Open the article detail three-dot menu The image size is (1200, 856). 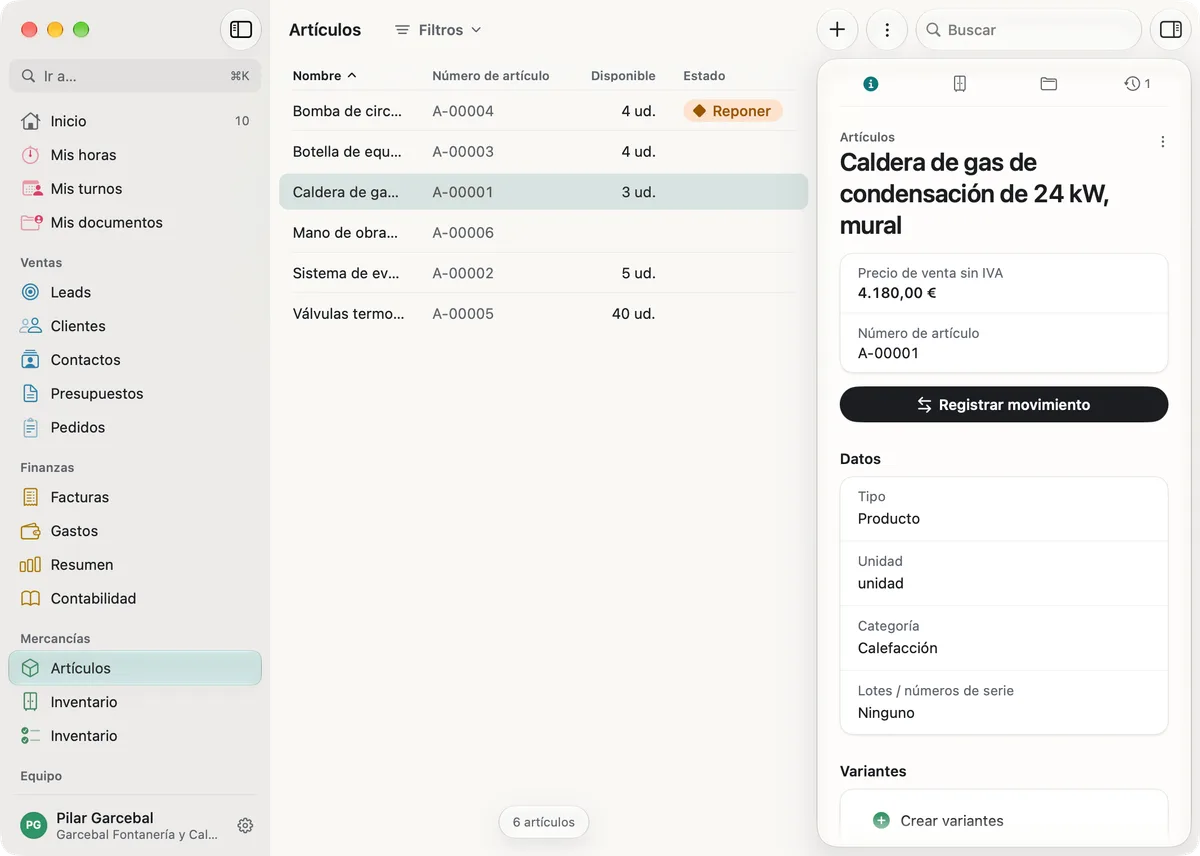click(1162, 142)
